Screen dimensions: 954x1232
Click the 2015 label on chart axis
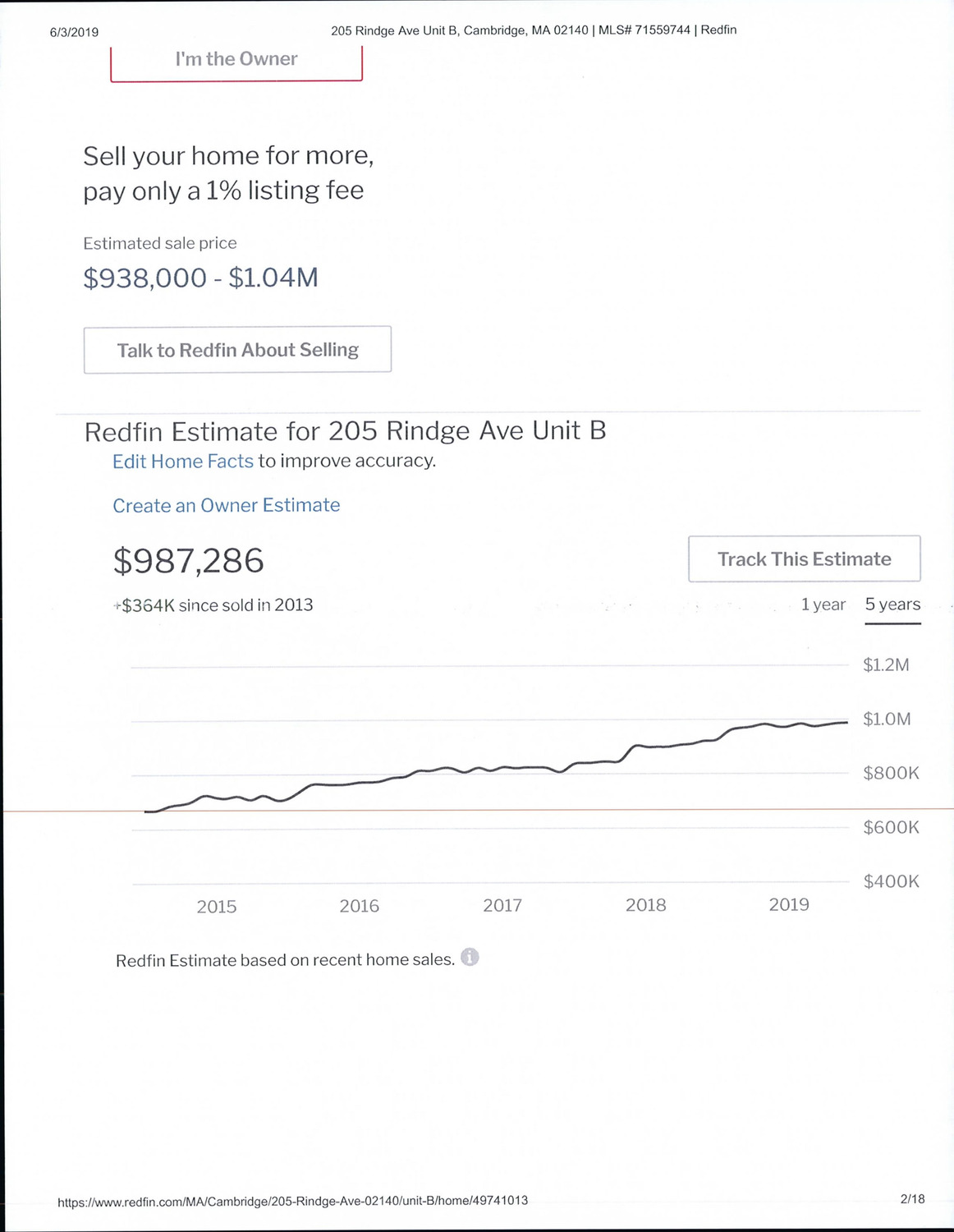pos(217,906)
